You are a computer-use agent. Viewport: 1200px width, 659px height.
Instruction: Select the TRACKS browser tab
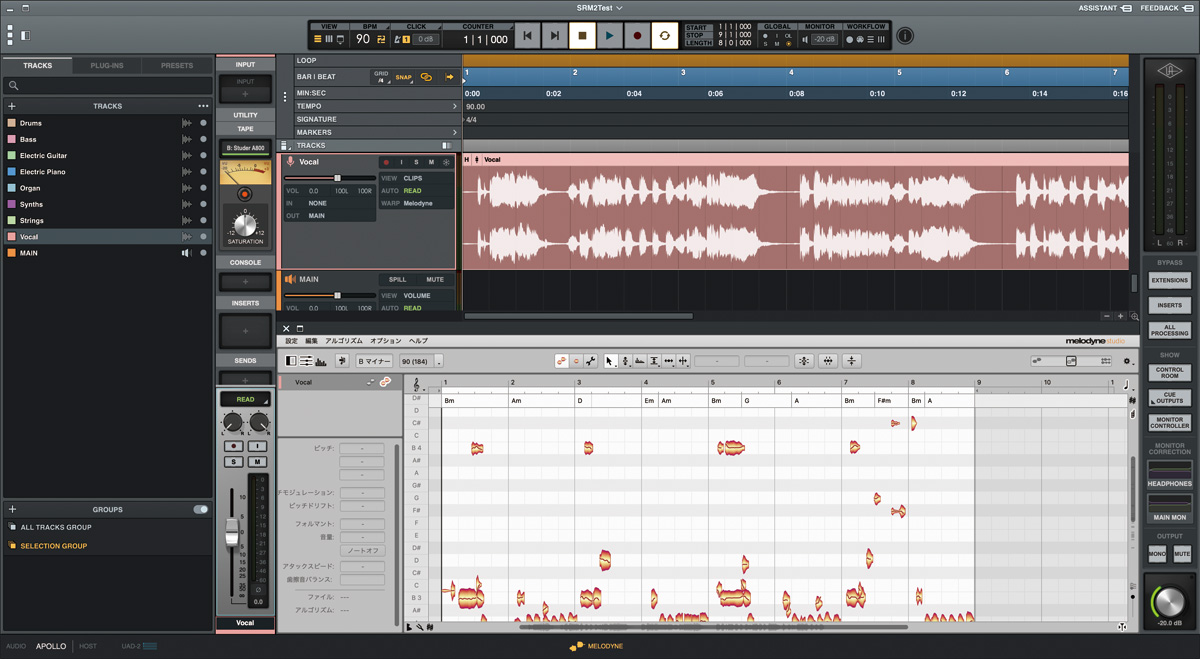point(38,65)
